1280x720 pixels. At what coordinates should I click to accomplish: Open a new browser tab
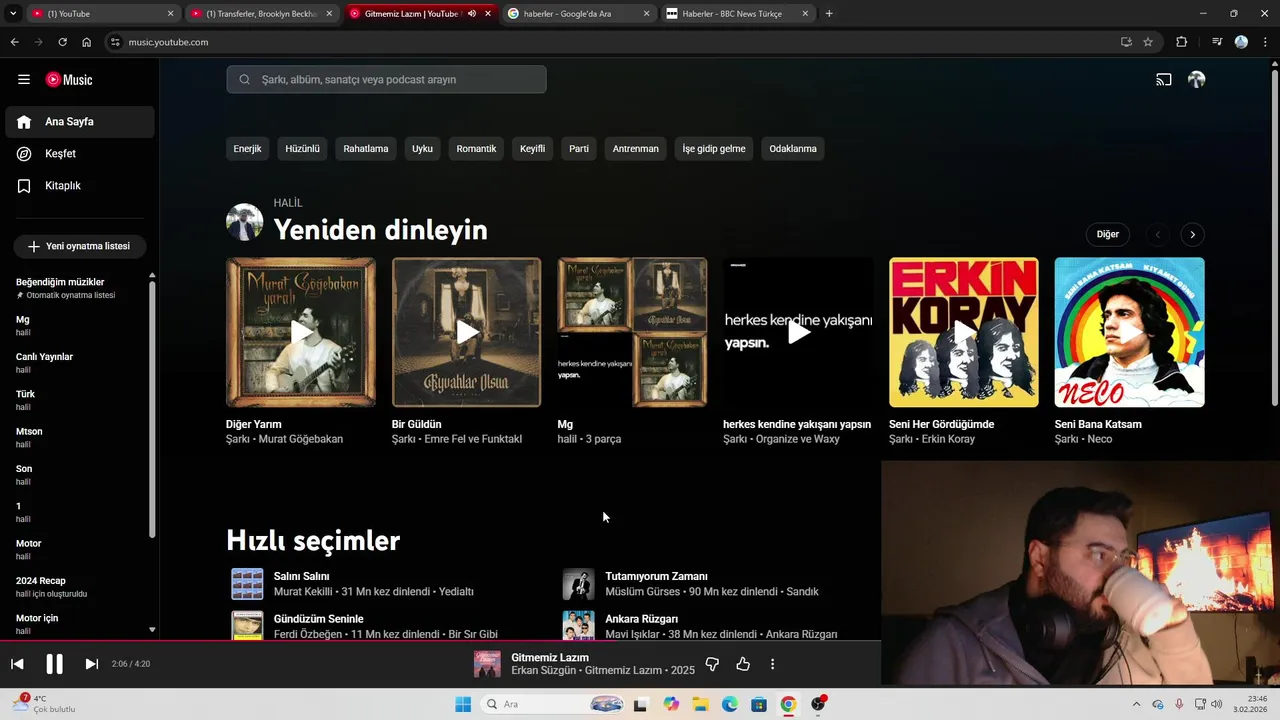829,14
